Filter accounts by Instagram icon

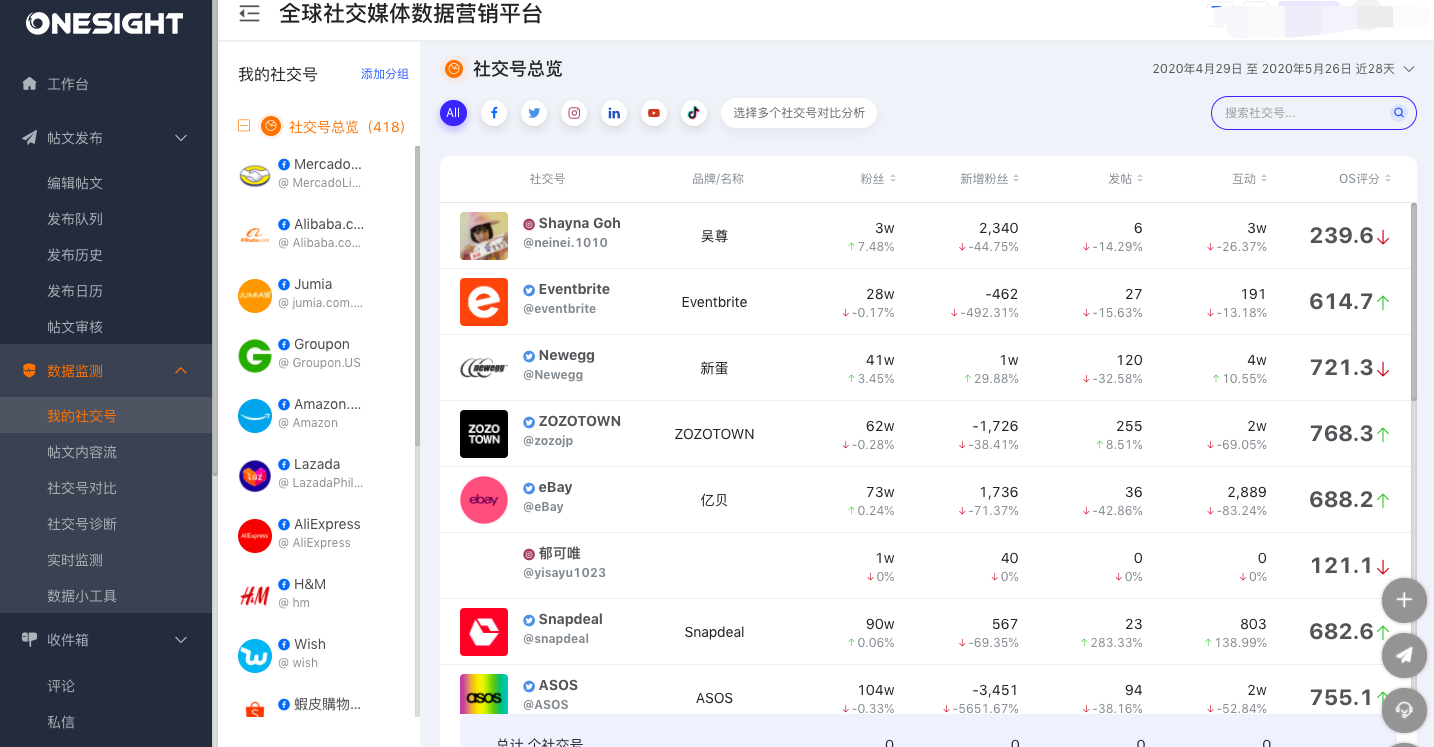tap(574, 113)
